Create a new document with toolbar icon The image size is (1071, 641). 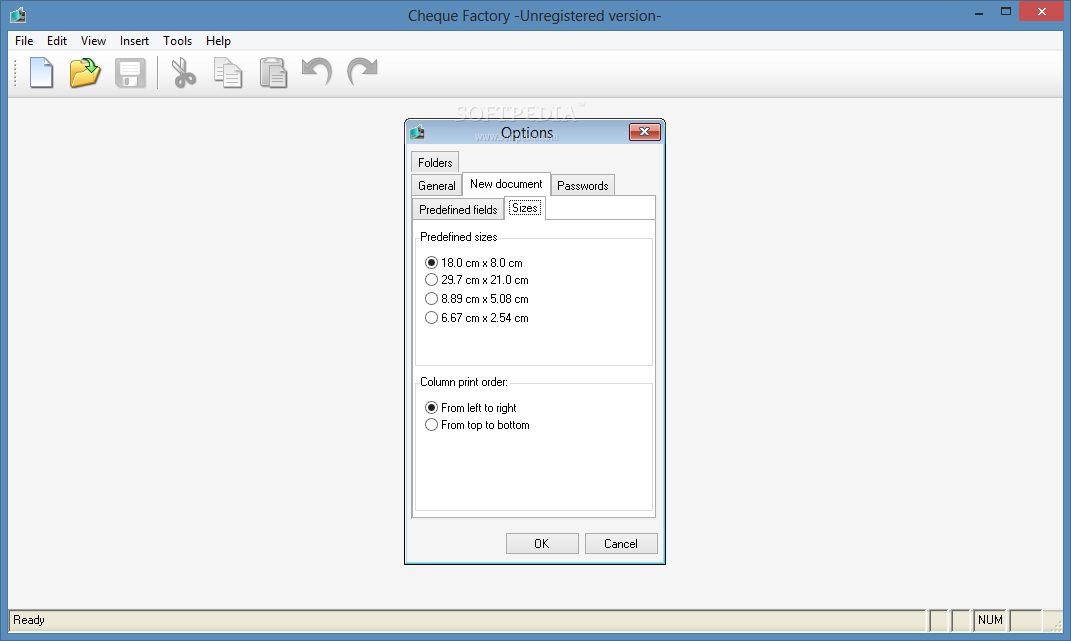[41, 72]
